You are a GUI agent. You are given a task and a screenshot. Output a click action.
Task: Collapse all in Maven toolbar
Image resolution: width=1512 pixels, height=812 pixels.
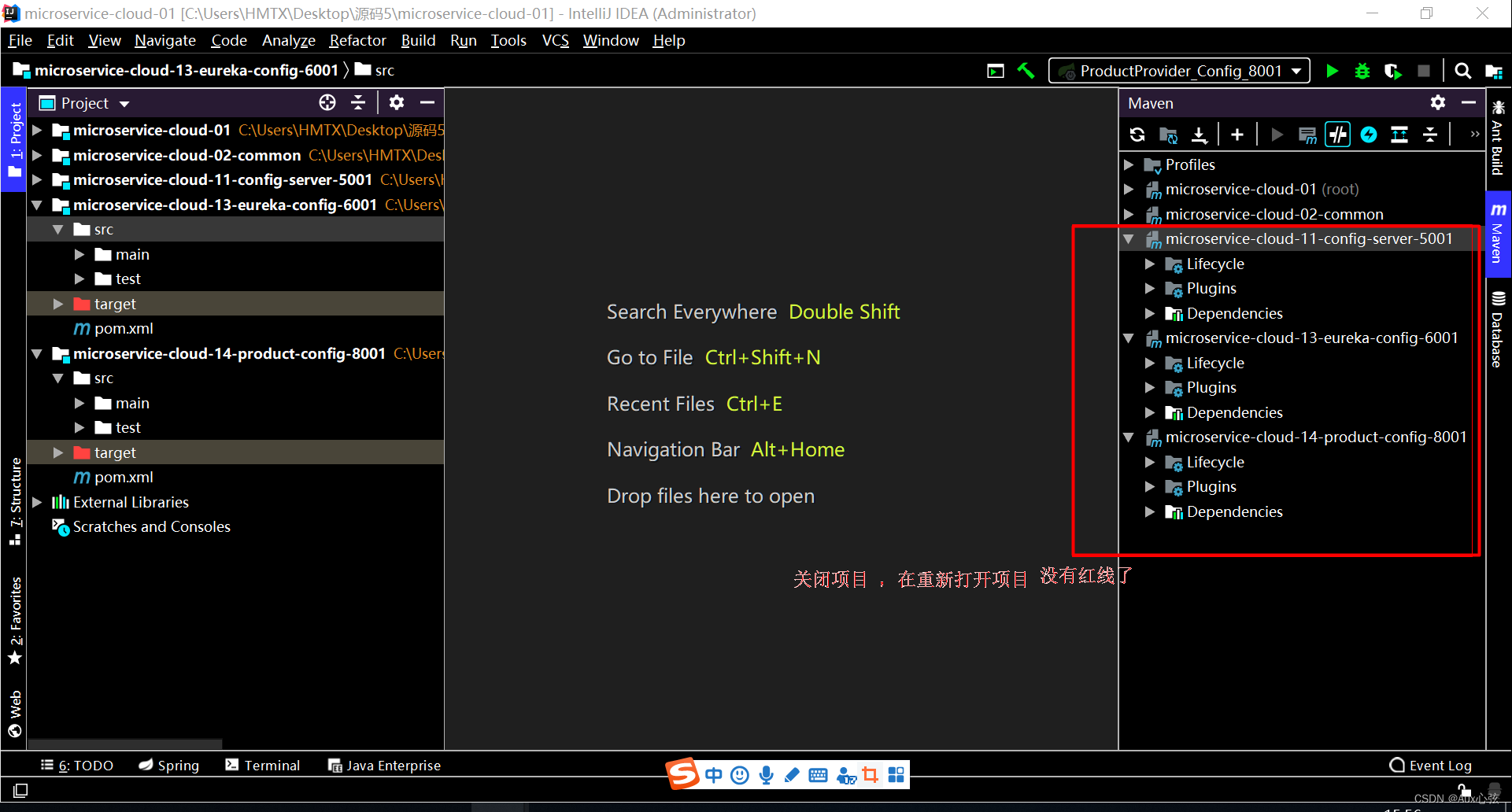coord(1430,135)
